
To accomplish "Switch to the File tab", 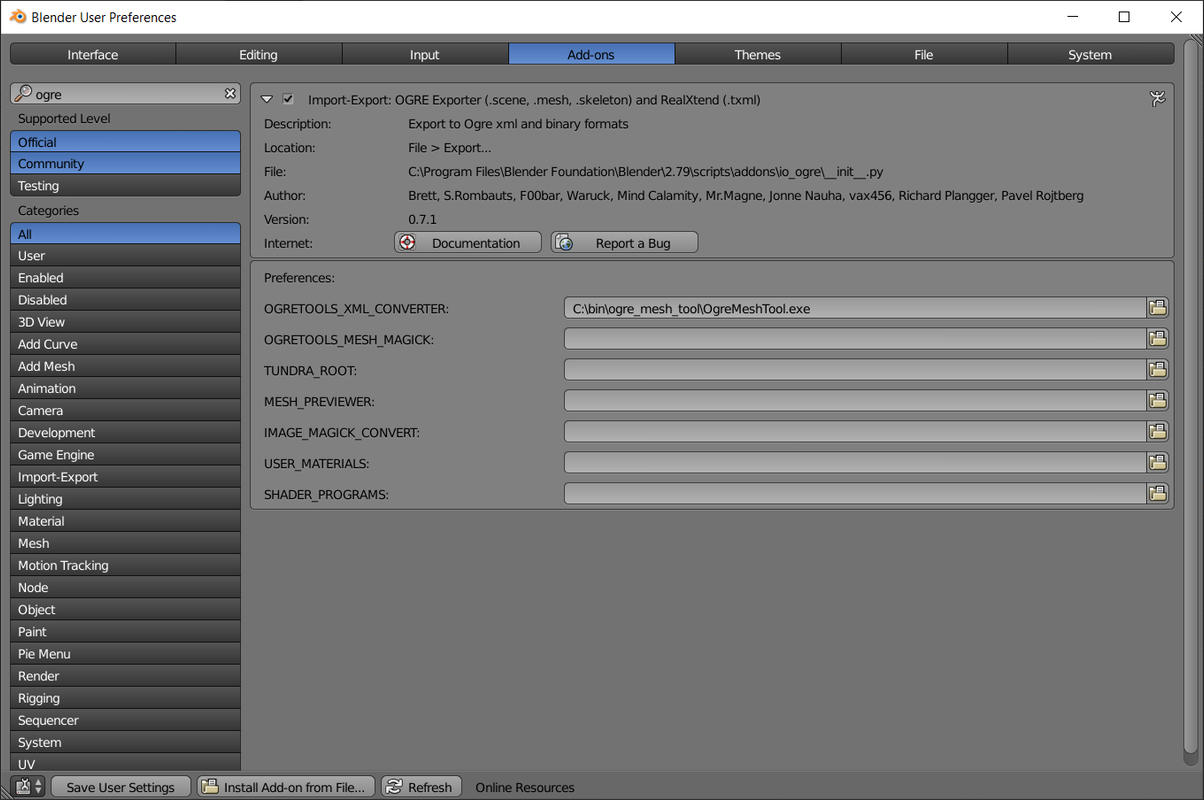I will click(x=924, y=54).
